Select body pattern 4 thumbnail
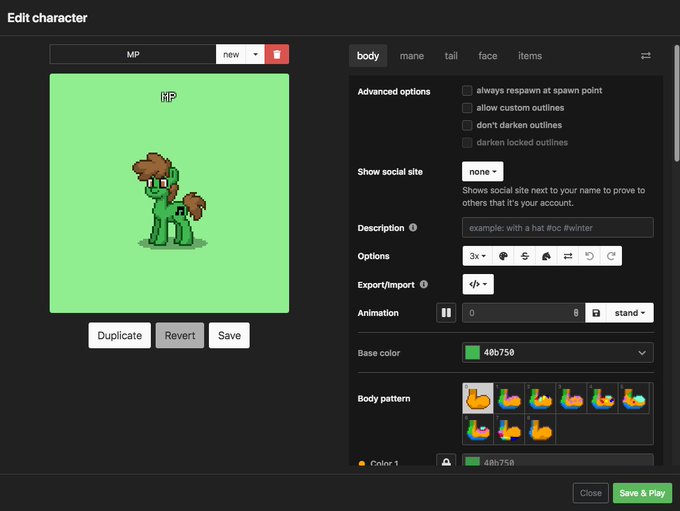Image resolution: width=680 pixels, height=511 pixels. click(x=603, y=398)
